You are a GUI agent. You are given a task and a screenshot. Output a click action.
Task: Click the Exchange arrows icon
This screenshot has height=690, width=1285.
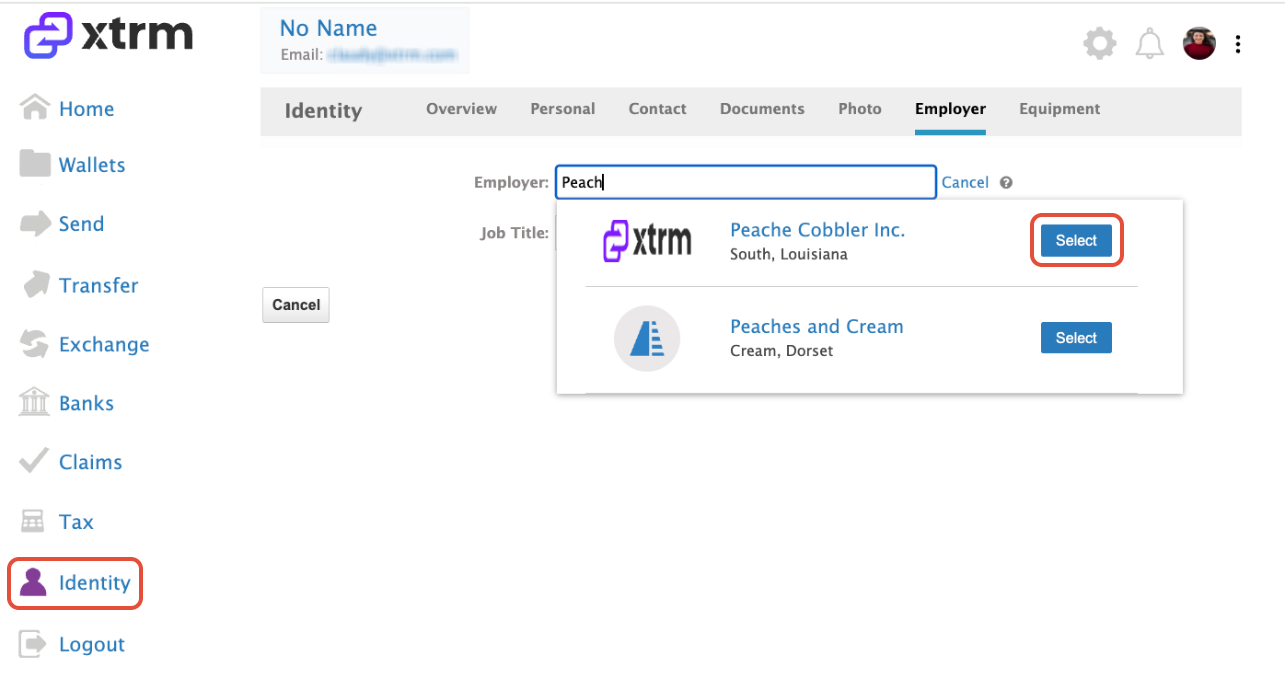pyautogui.click(x=35, y=344)
